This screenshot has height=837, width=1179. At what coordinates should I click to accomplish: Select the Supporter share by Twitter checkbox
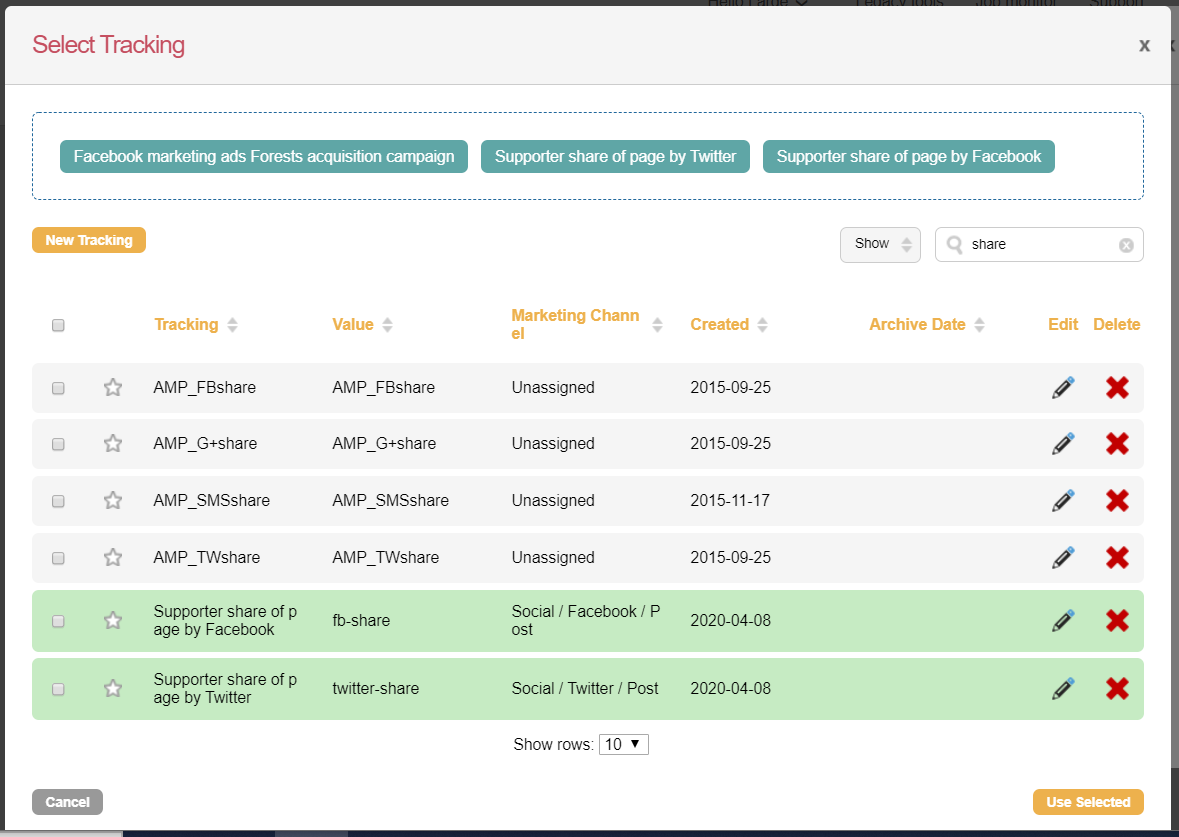click(58, 689)
